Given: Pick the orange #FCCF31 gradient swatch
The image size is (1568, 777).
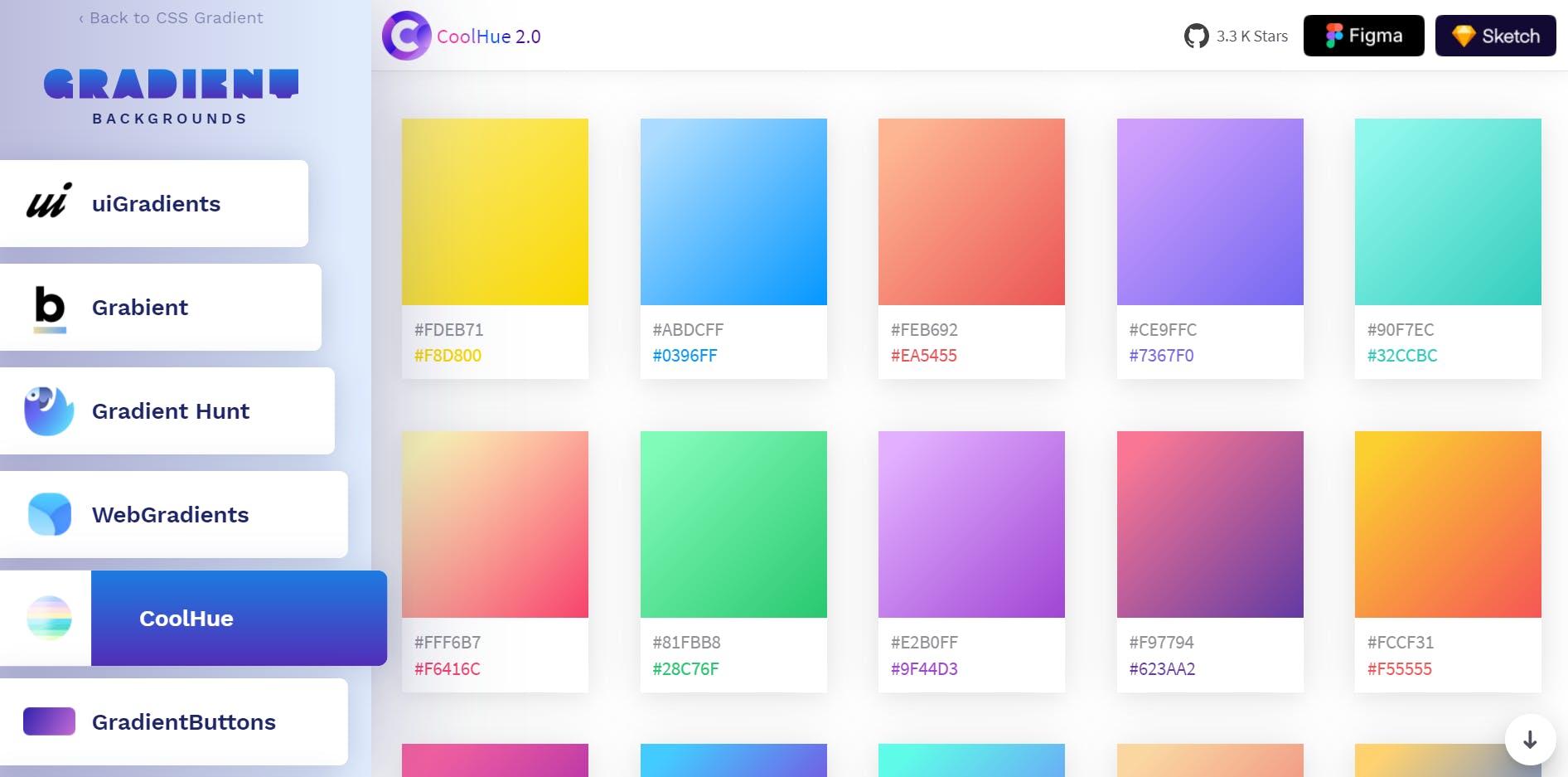Looking at the screenshot, I should pyautogui.click(x=1448, y=524).
